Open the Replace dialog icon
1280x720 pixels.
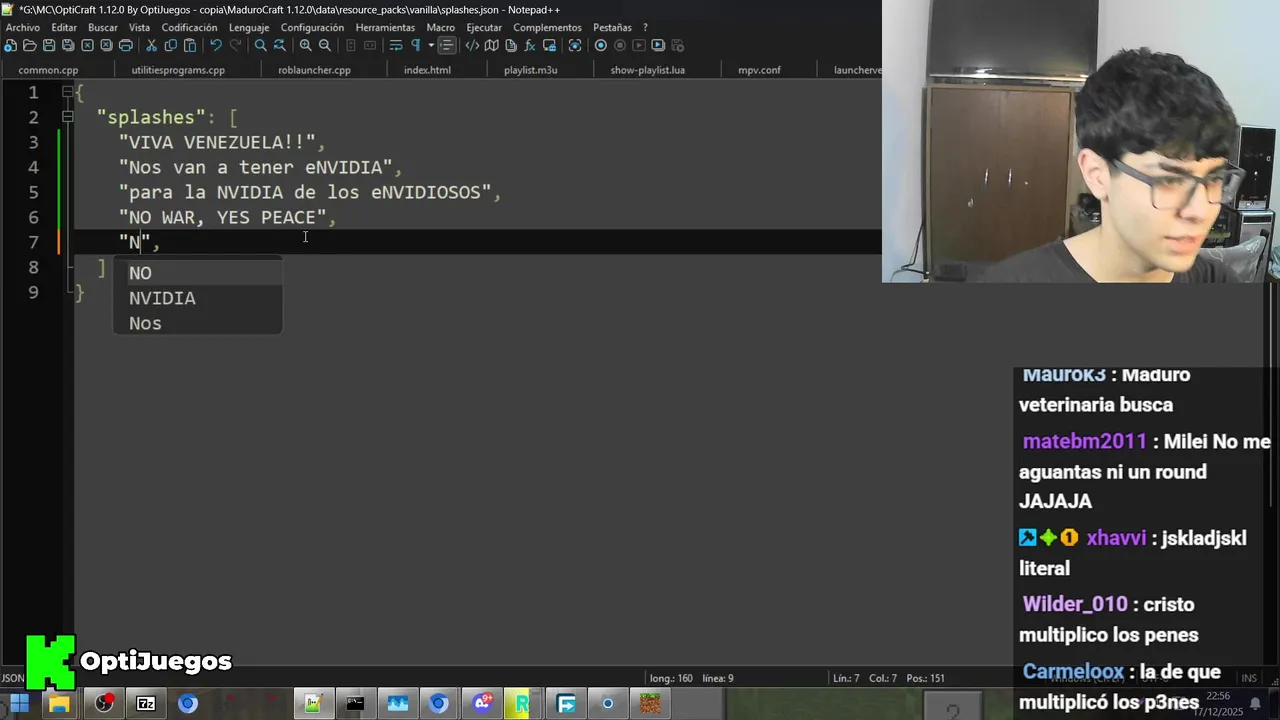pyautogui.click(x=280, y=45)
